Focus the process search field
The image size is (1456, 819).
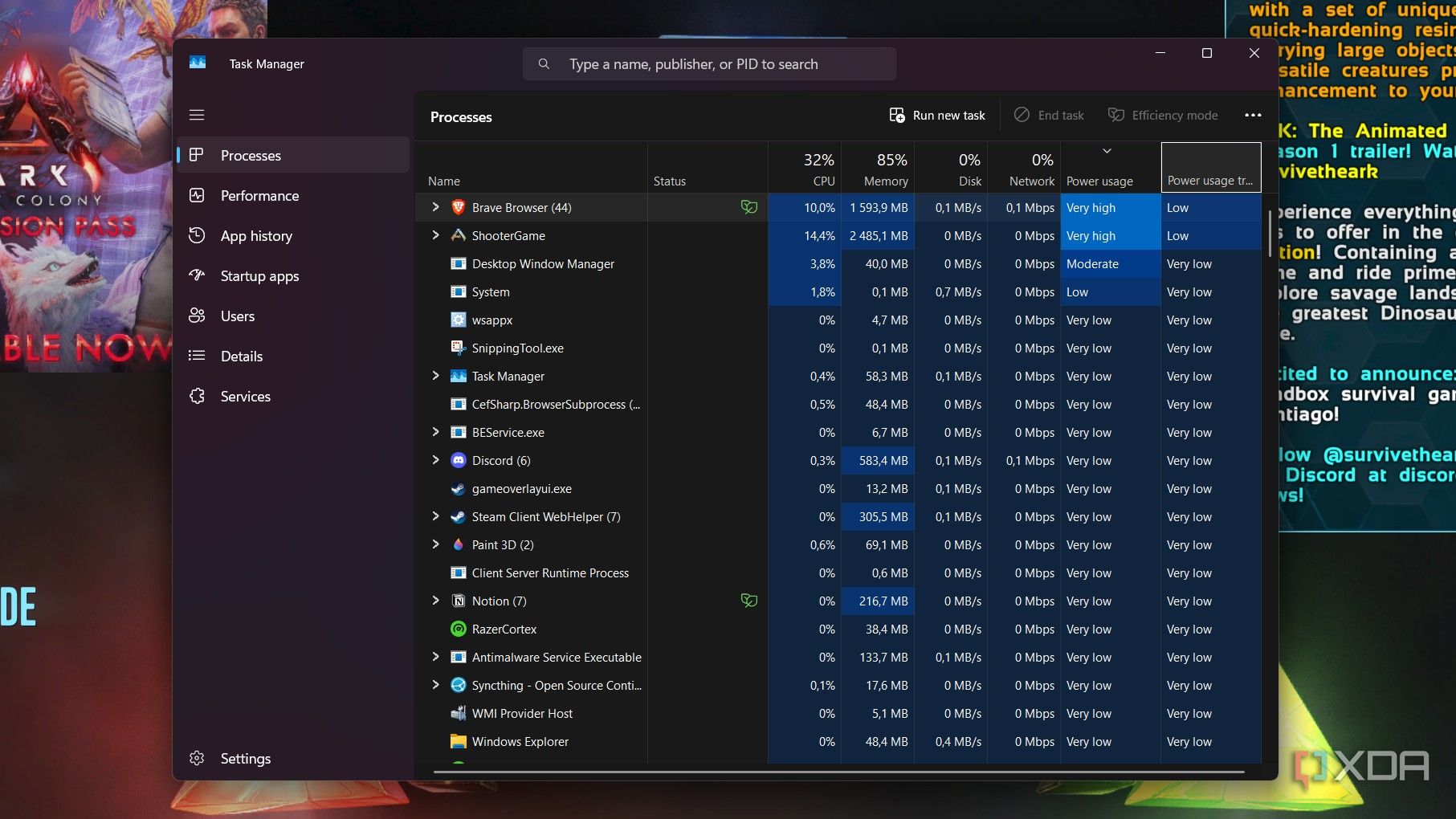(x=709, y=63)
